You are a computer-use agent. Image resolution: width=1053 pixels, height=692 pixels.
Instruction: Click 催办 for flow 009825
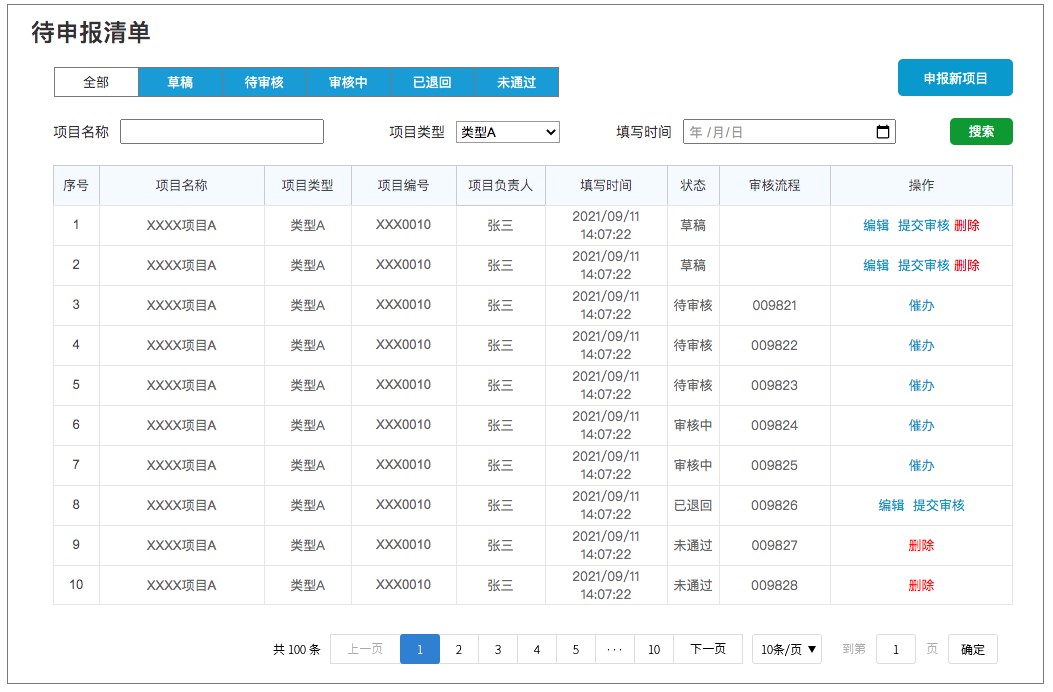(921, 465)
